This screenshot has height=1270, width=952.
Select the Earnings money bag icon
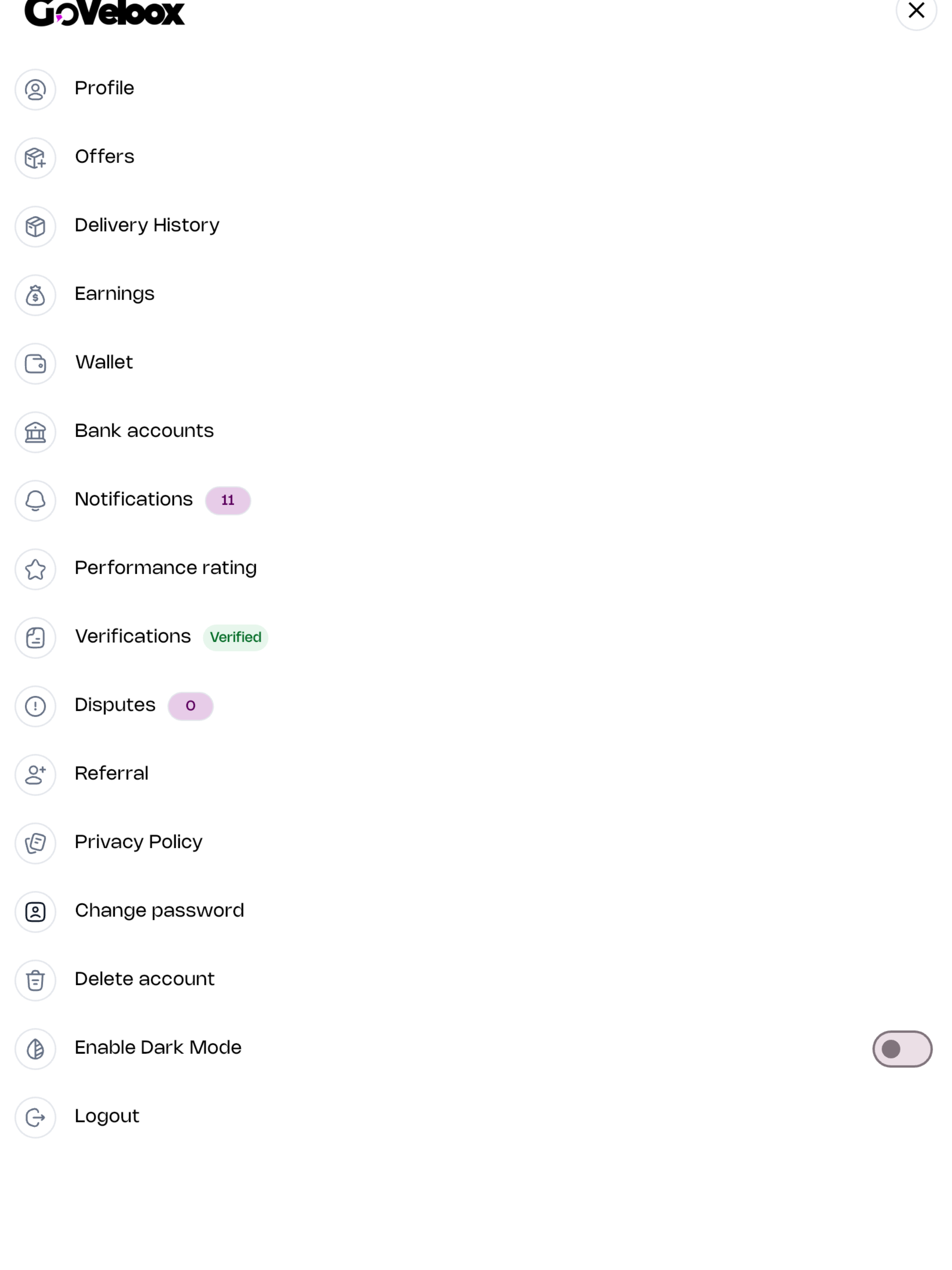35,295
